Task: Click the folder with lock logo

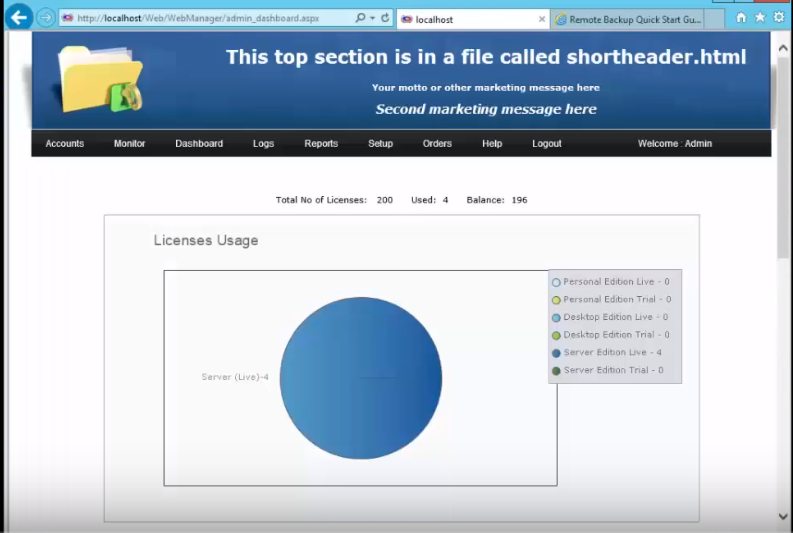Action: coord(99,79)
